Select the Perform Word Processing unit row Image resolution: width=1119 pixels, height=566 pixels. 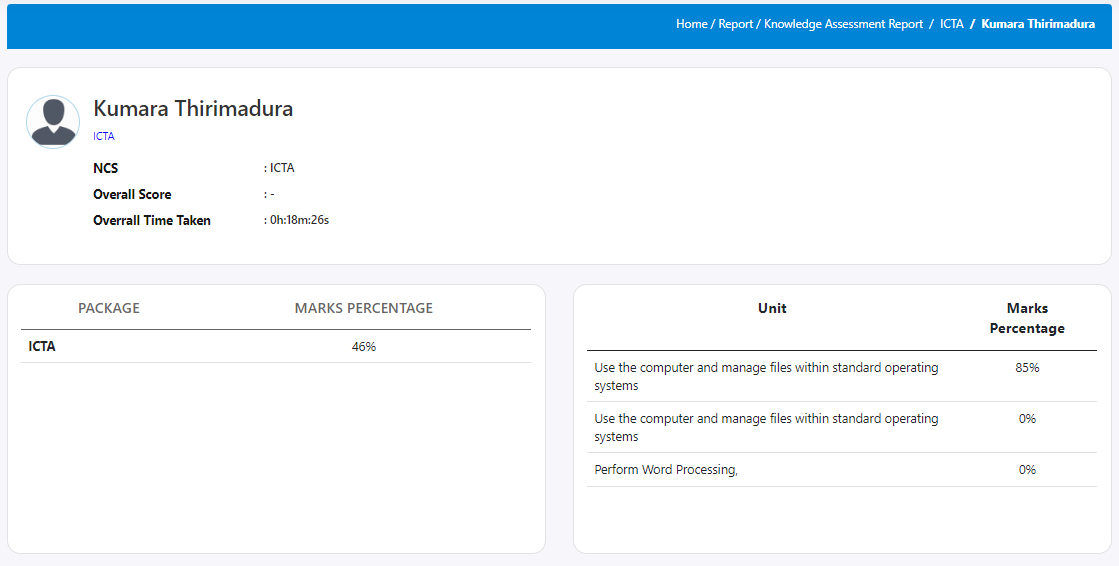point(666,470)
